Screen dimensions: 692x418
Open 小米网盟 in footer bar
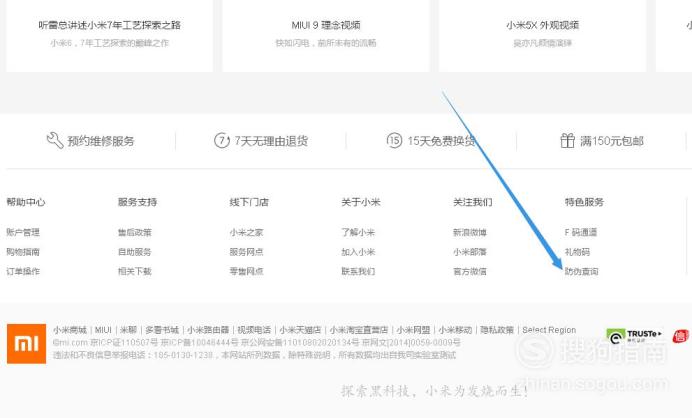pyautogui.click(x=413, y=330)
